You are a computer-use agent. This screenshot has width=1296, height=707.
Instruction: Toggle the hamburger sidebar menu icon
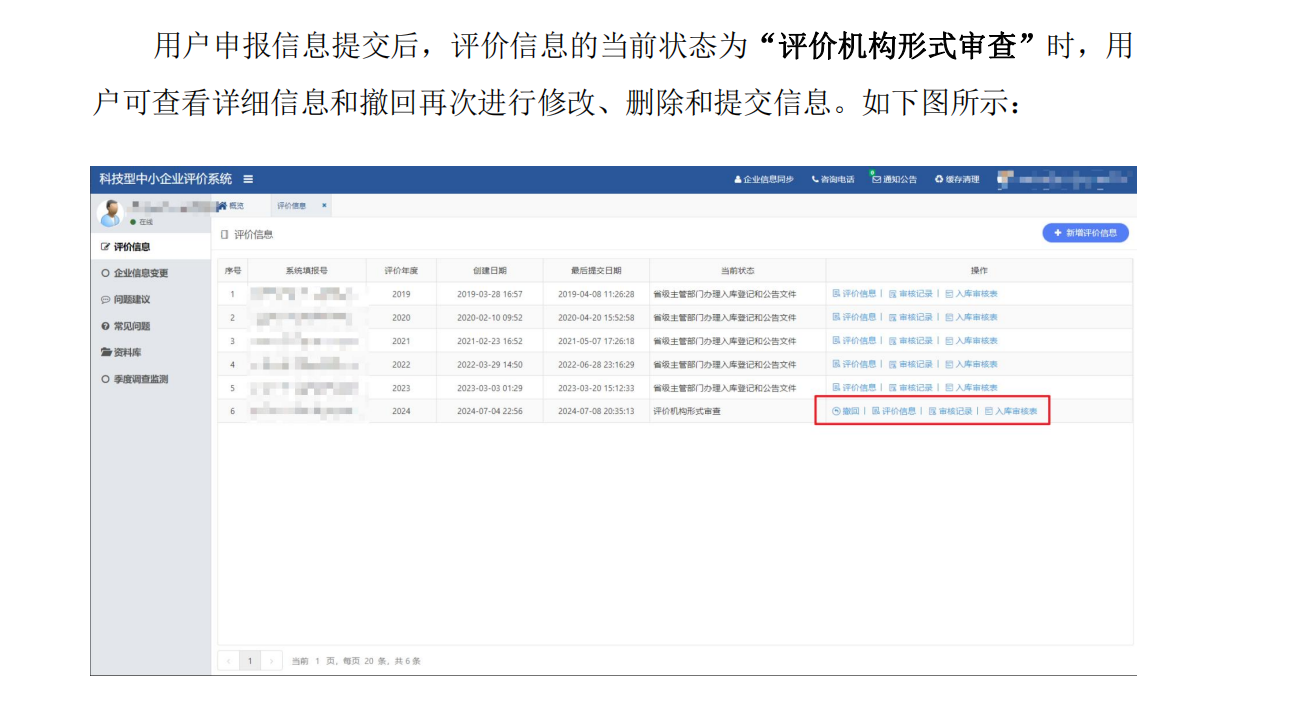(x=248, y=179)
